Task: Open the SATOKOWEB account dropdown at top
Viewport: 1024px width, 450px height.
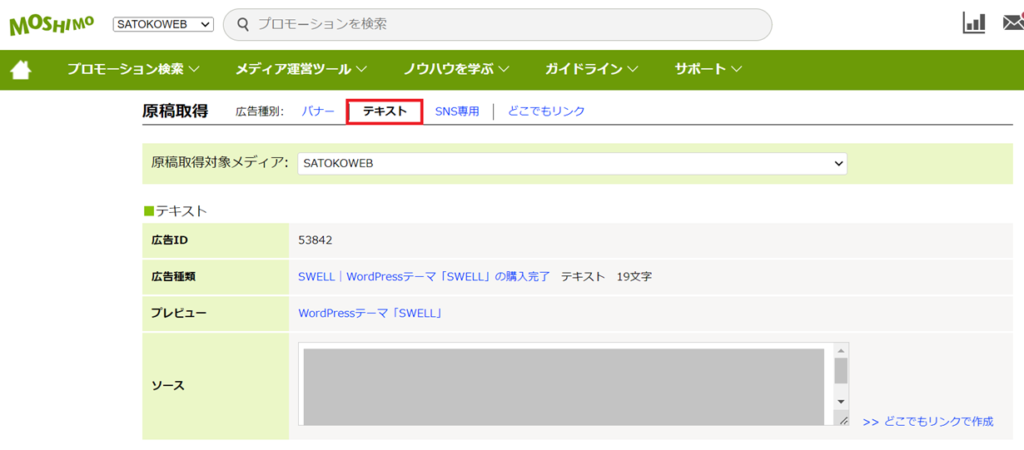Action: [163, 24]
